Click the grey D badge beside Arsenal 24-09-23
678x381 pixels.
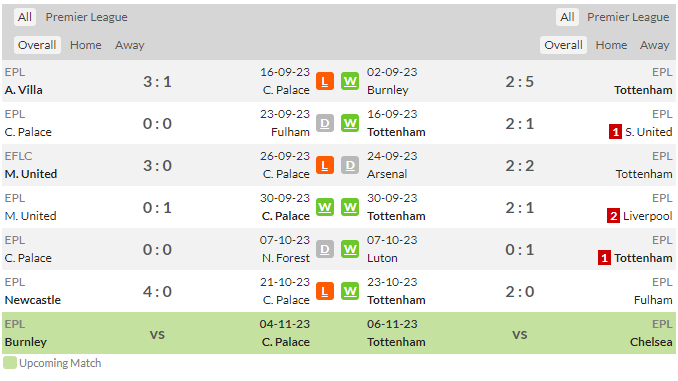350,165
